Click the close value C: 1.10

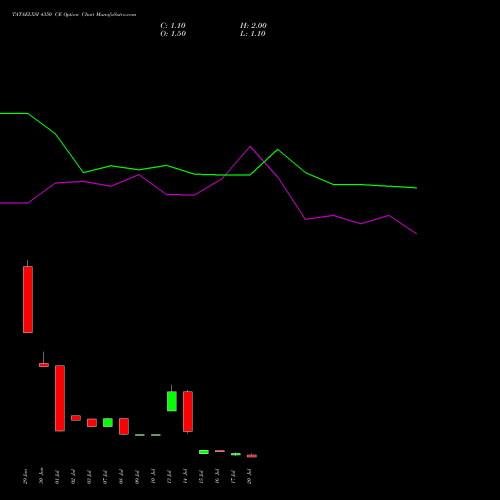[173, 26]
